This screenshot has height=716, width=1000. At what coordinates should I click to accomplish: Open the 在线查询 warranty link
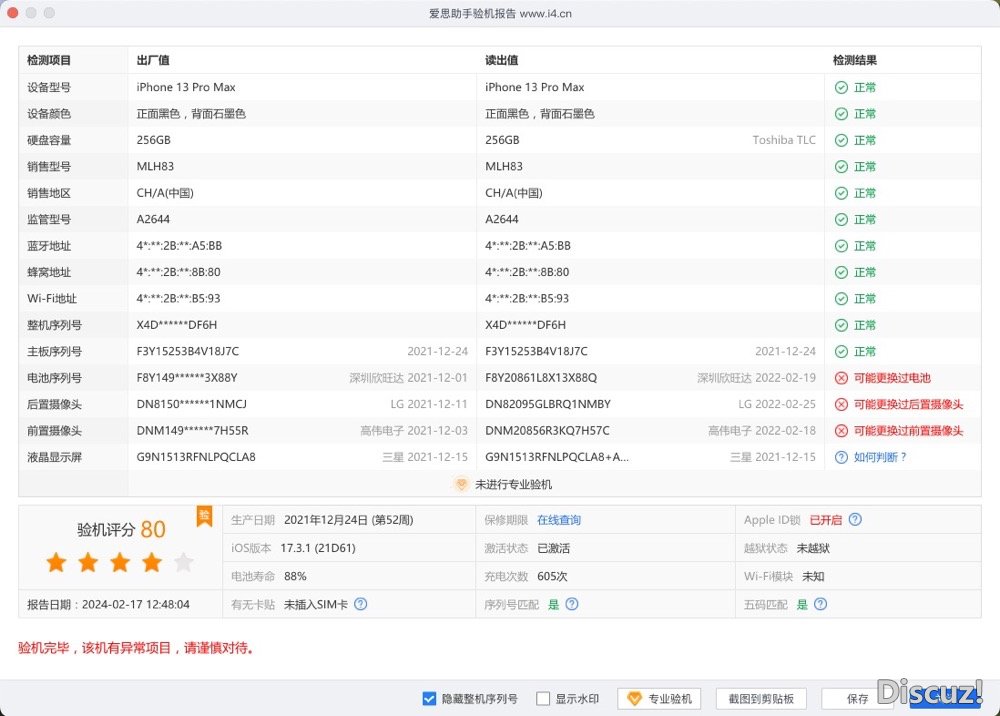(x=559, y=520)
